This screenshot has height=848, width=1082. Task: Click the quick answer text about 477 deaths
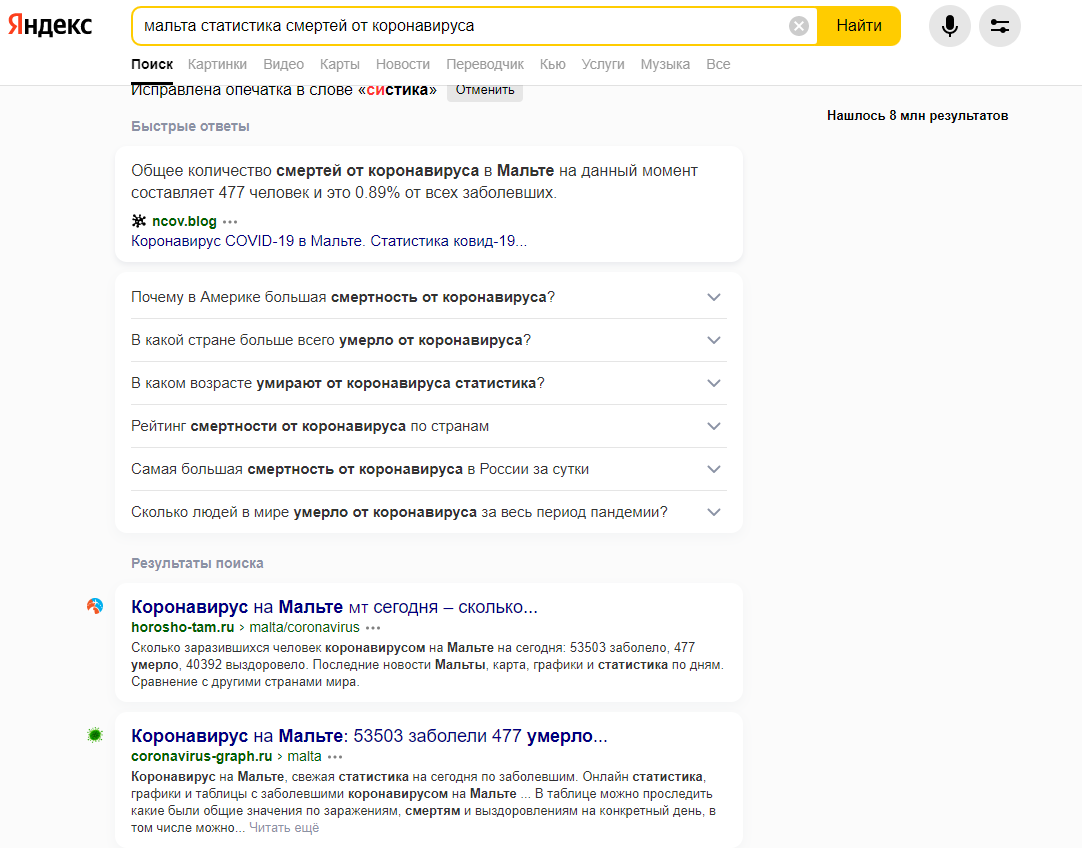[414, 181]
